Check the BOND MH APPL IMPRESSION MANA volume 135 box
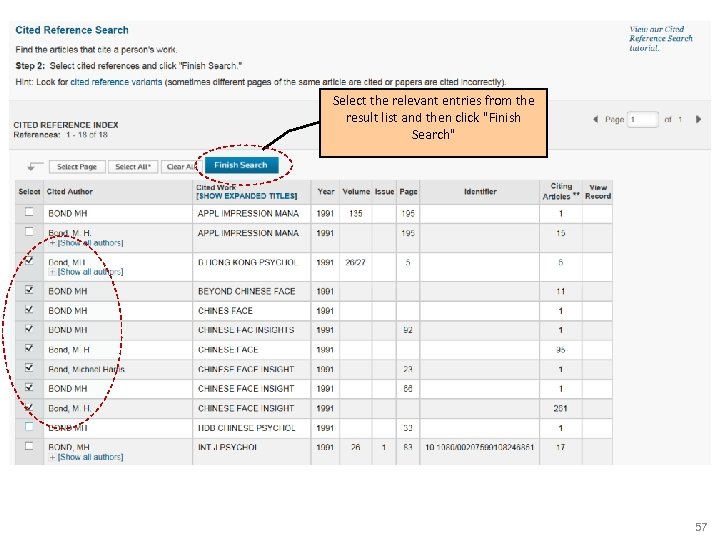Image resolution: width=720 pixels, height=540 pixels. coord(29,212)
